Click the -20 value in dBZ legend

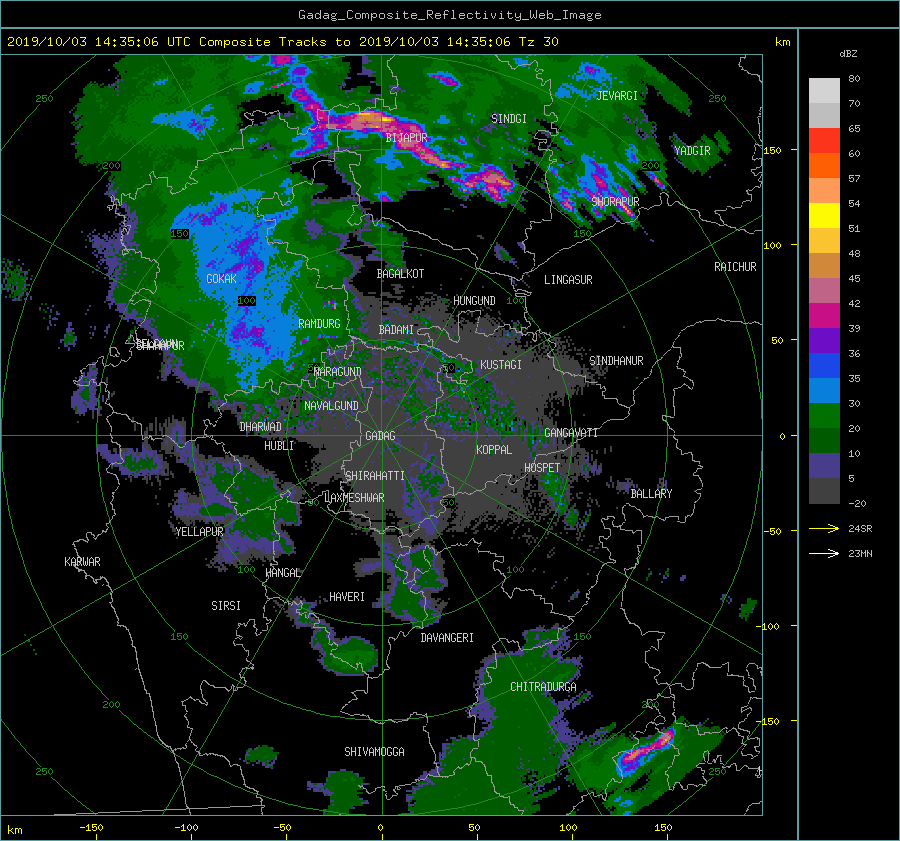(856, 503)
